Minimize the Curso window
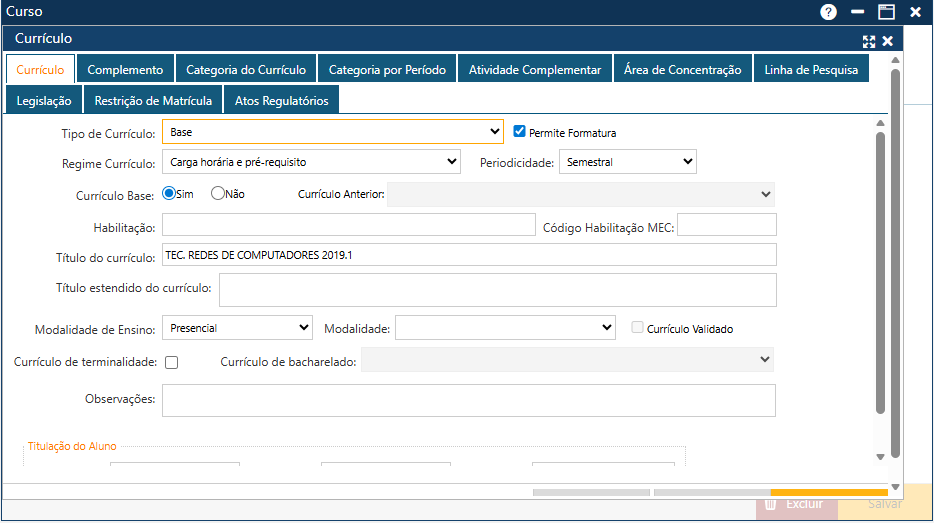The image size is (934, 523). point(857,12)
